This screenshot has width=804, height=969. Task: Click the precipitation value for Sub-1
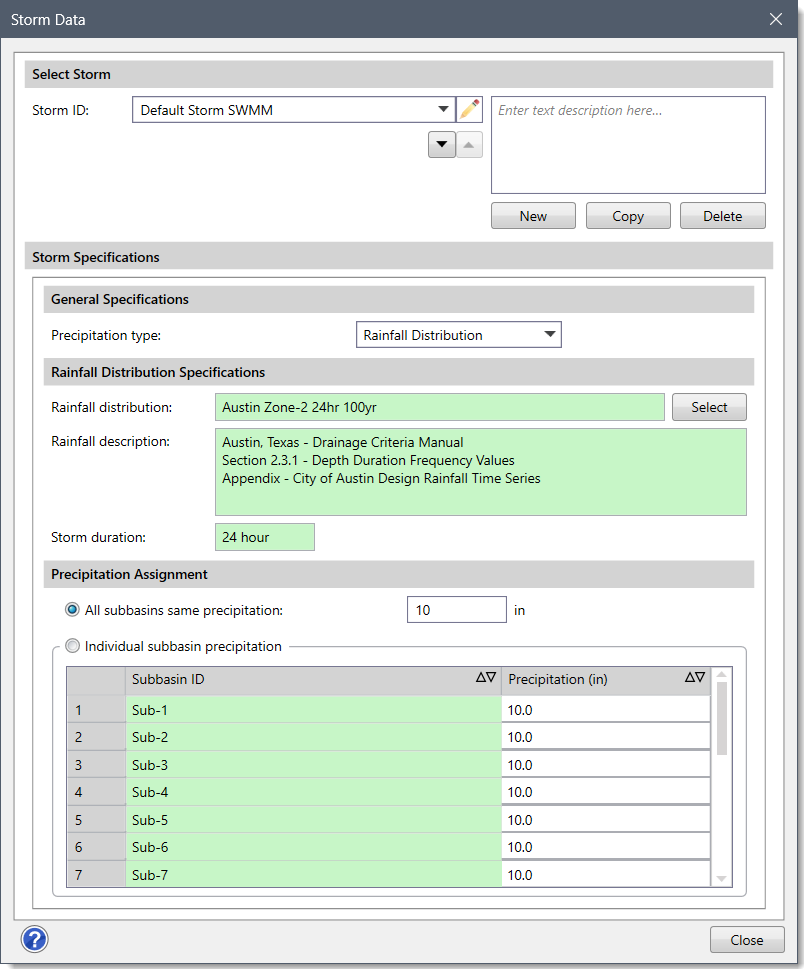pos(606,709)
